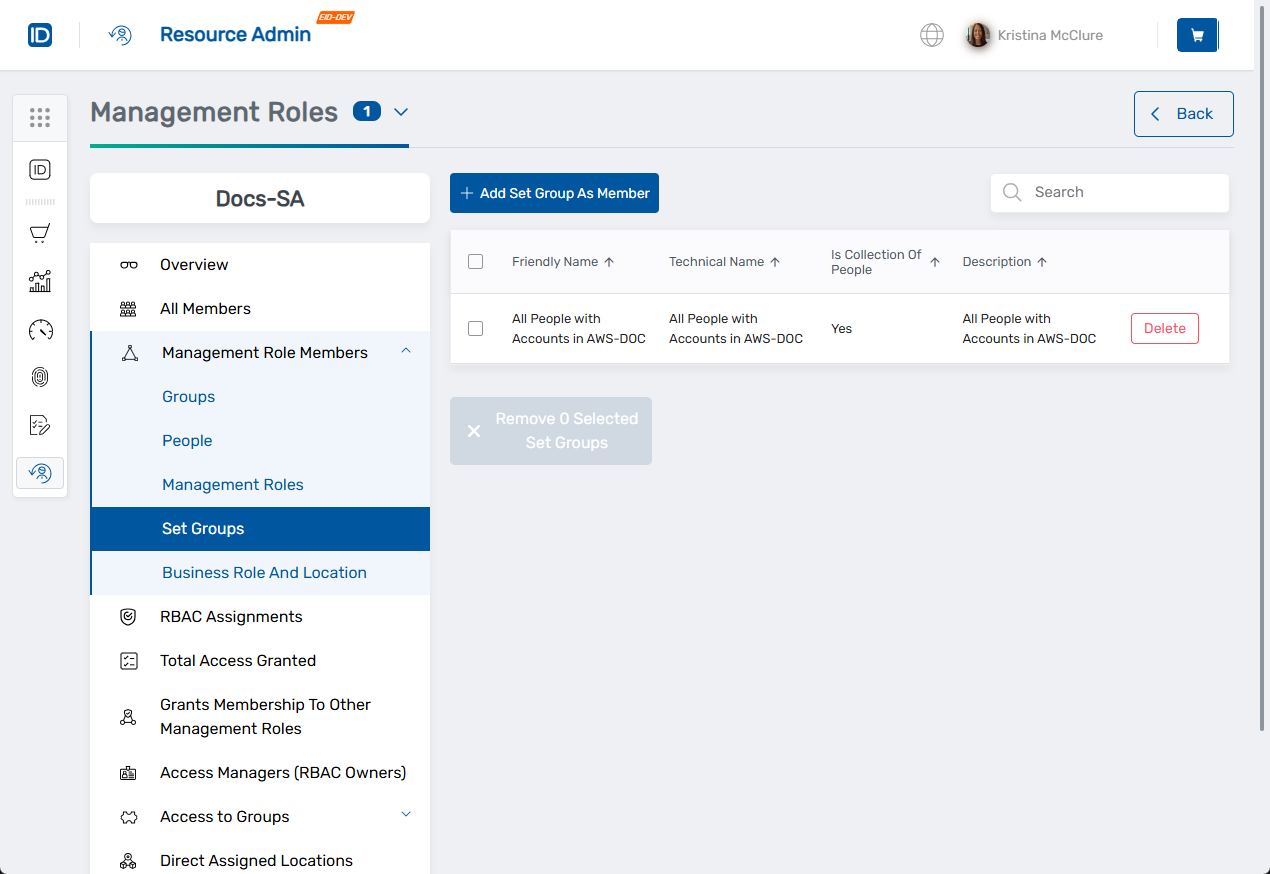Open the Overview section for Docs-SA
This screenshot has height=874, width=1270.
tap(193, 264)
